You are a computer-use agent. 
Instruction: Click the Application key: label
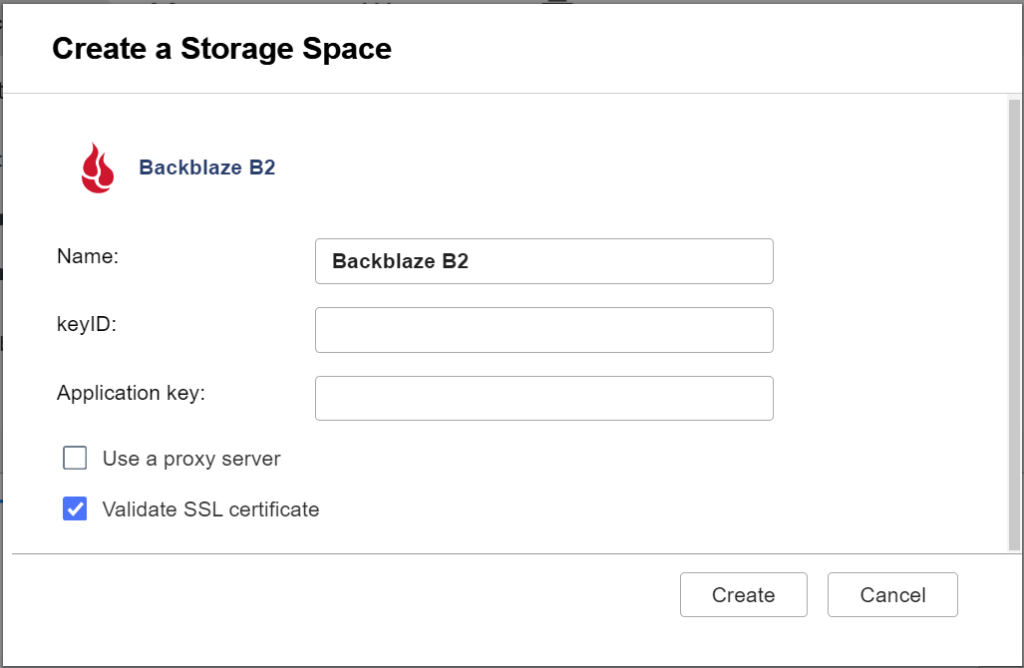[x=131, y=393]
